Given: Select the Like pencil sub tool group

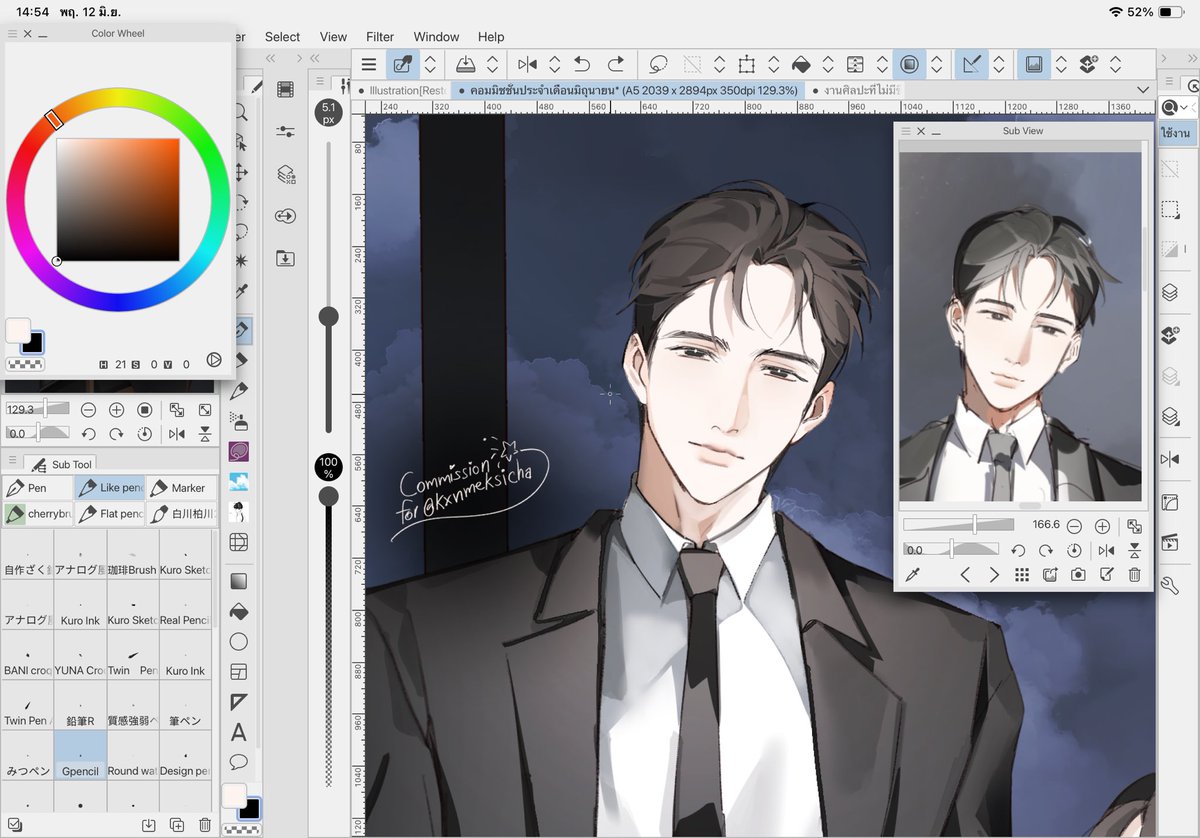Looking at the screenshot, I should click(109, 488).
